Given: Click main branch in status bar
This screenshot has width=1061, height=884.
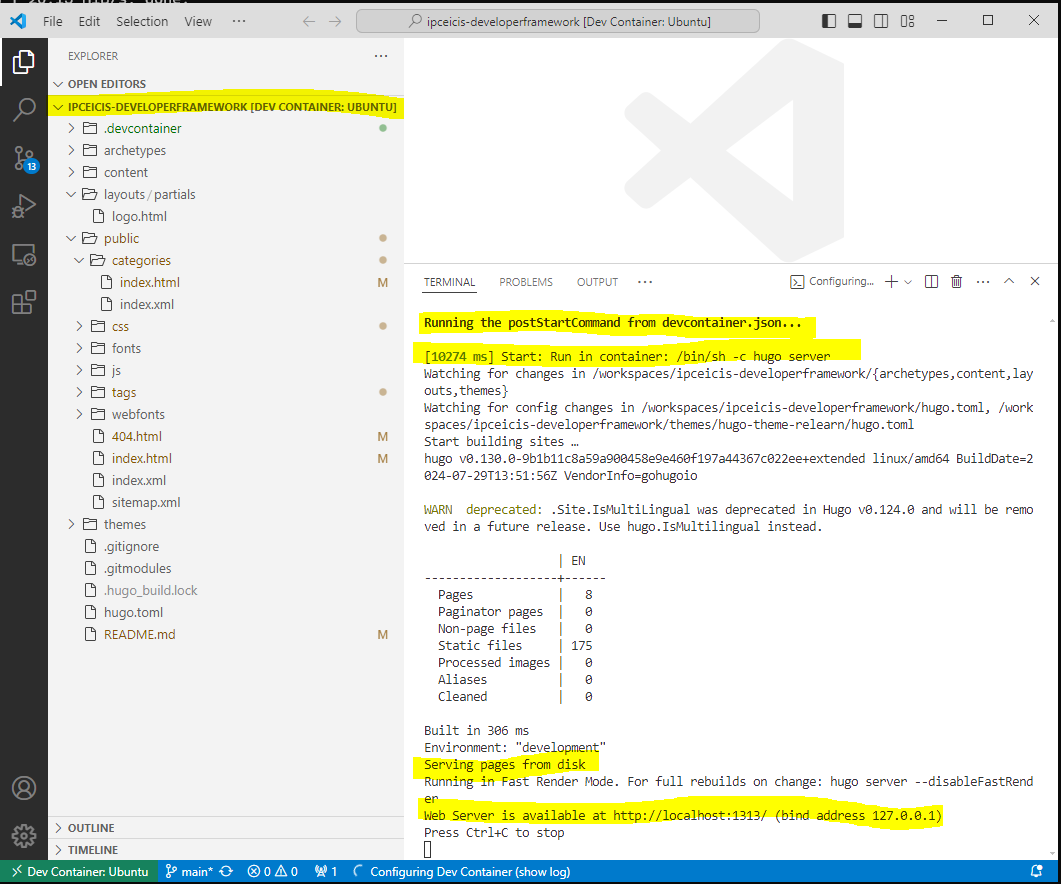Looking at the screenshot, I should point(189,871).
